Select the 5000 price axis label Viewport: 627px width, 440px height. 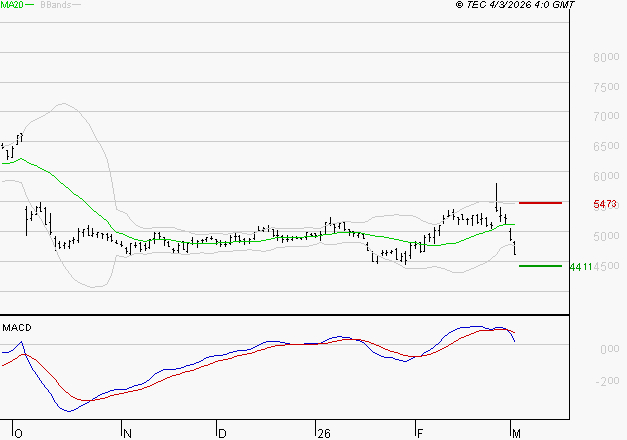(x=606, y=236)
